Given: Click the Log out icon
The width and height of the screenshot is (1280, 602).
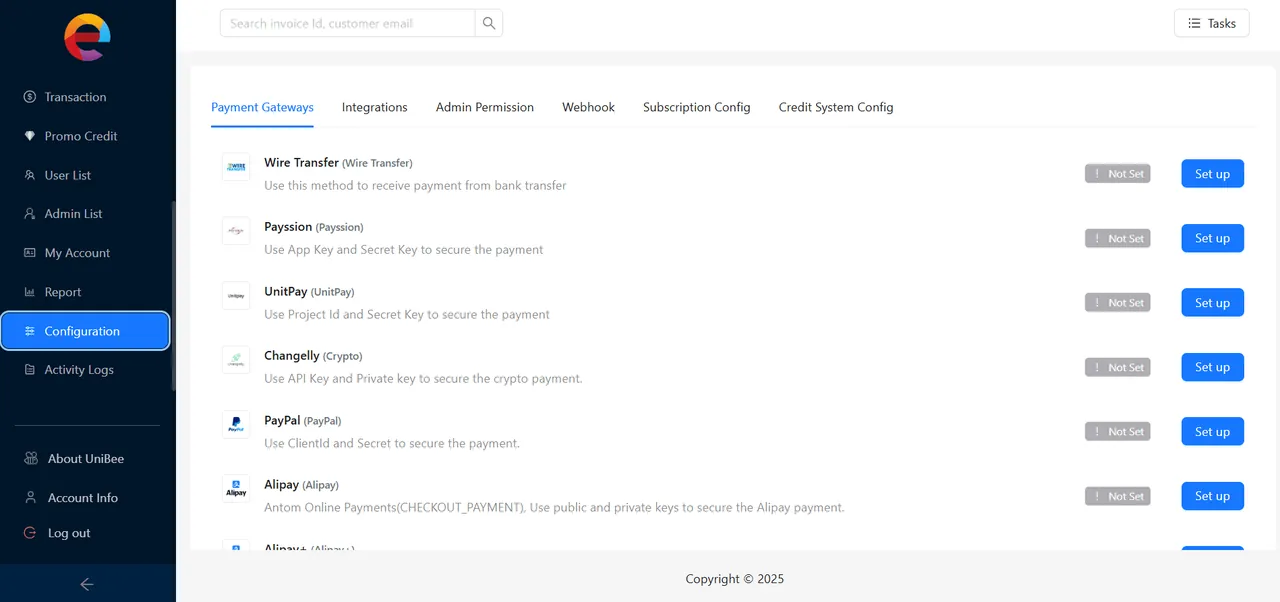Looking at the screenshot, I should (x=30, y=533).
